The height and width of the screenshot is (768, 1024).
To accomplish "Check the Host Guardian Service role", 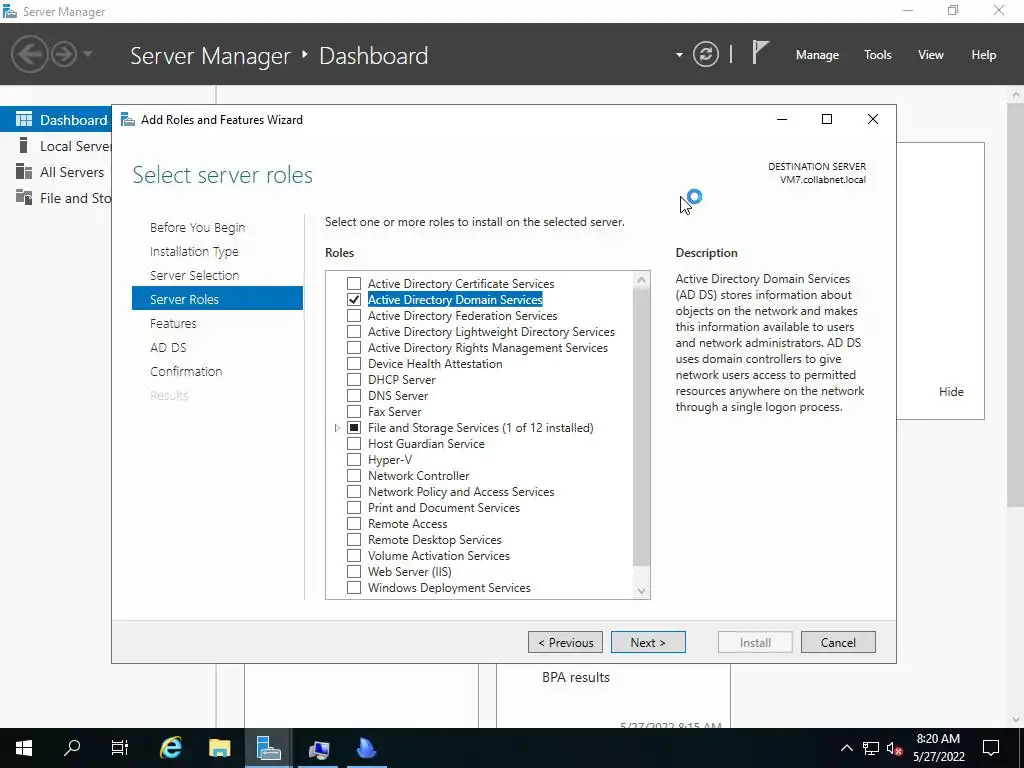I will click(354, 443).
